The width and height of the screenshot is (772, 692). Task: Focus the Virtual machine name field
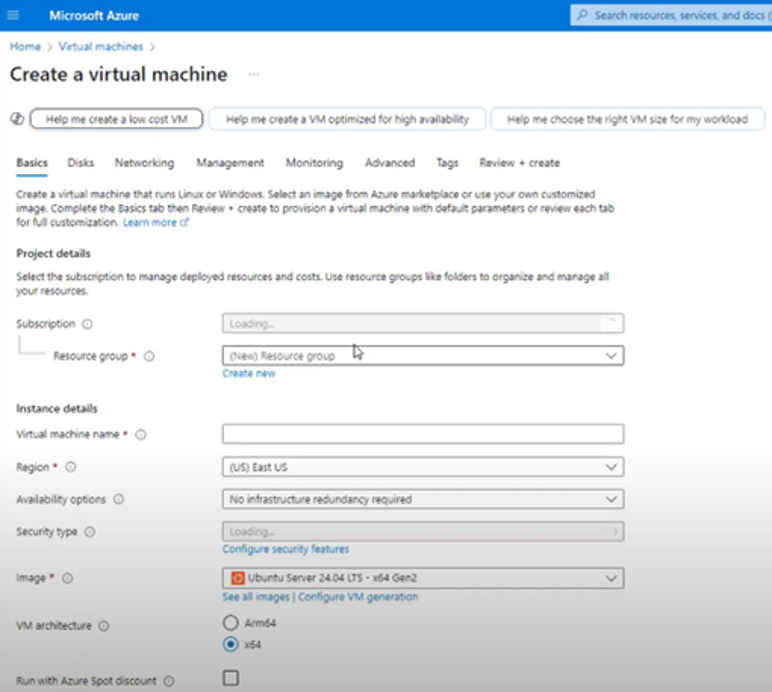tap(423, 434)
